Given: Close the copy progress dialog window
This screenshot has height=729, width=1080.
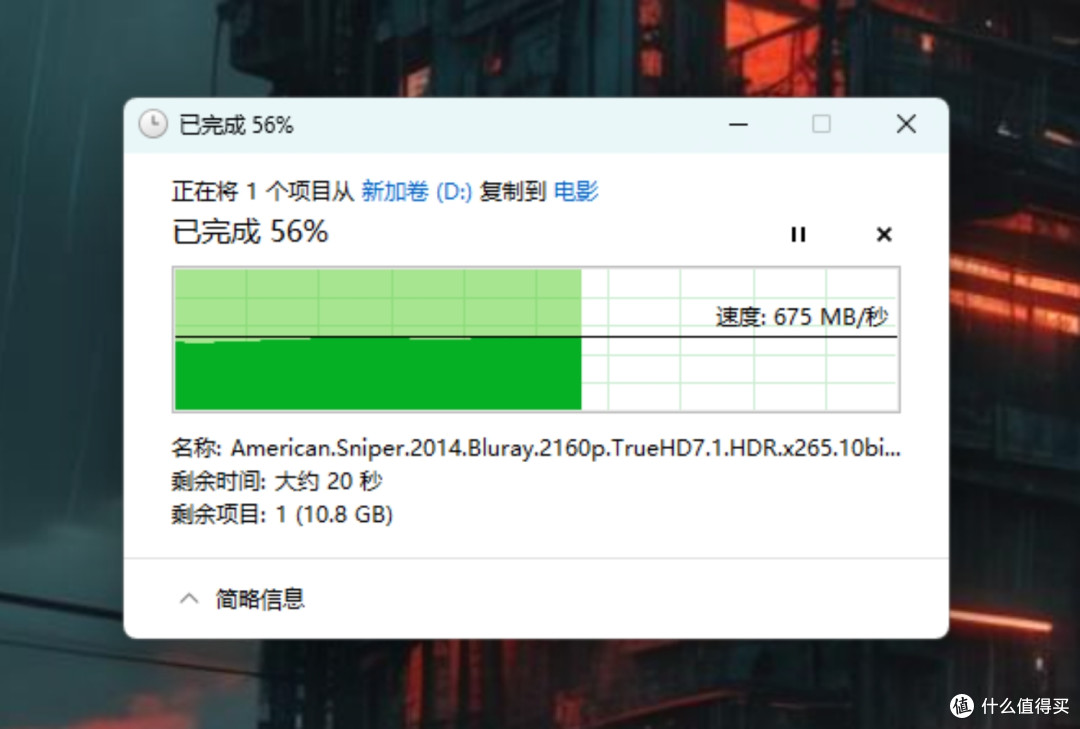Looking at the screenshot, I should (906, 124).
